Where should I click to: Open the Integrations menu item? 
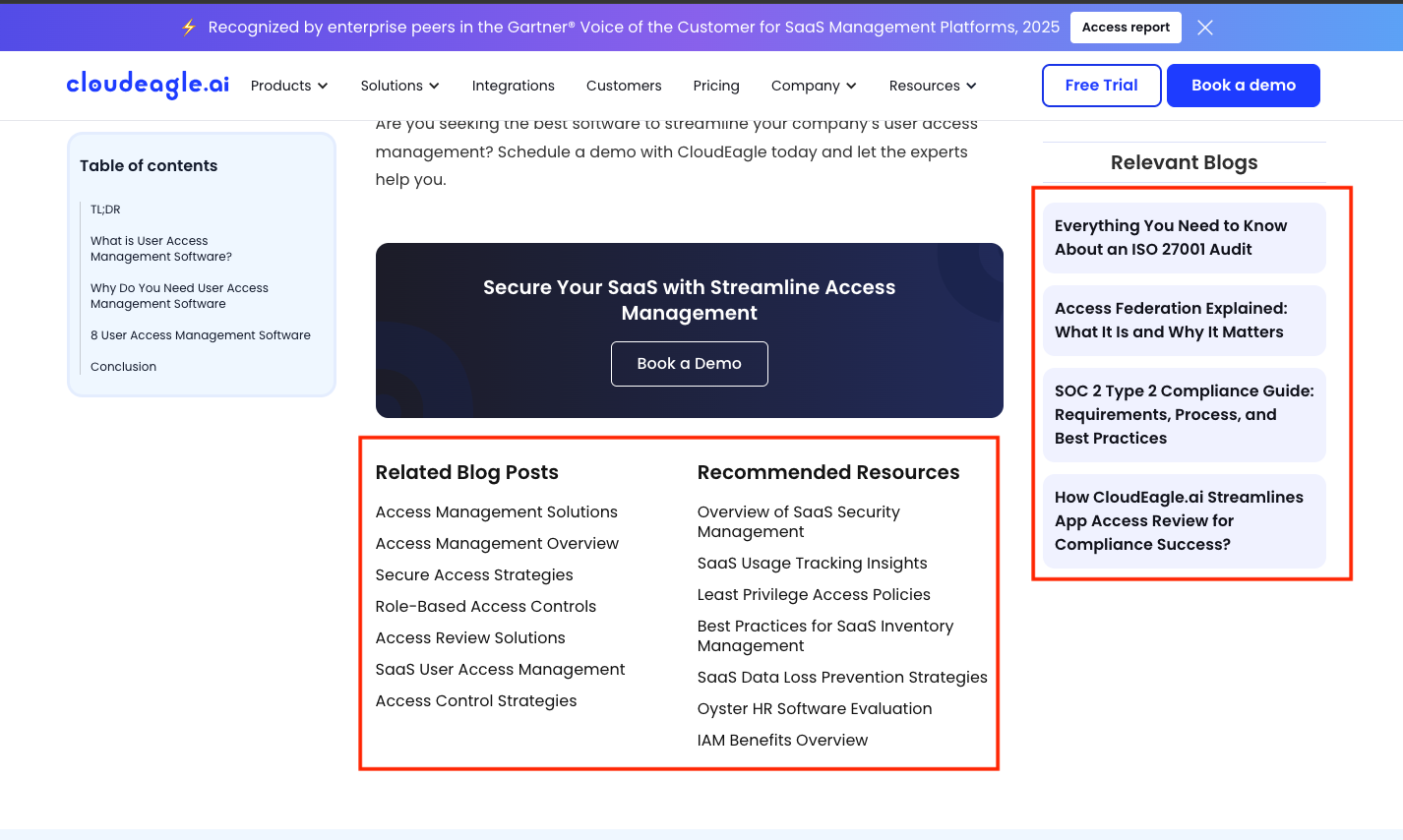coord(513,86)
